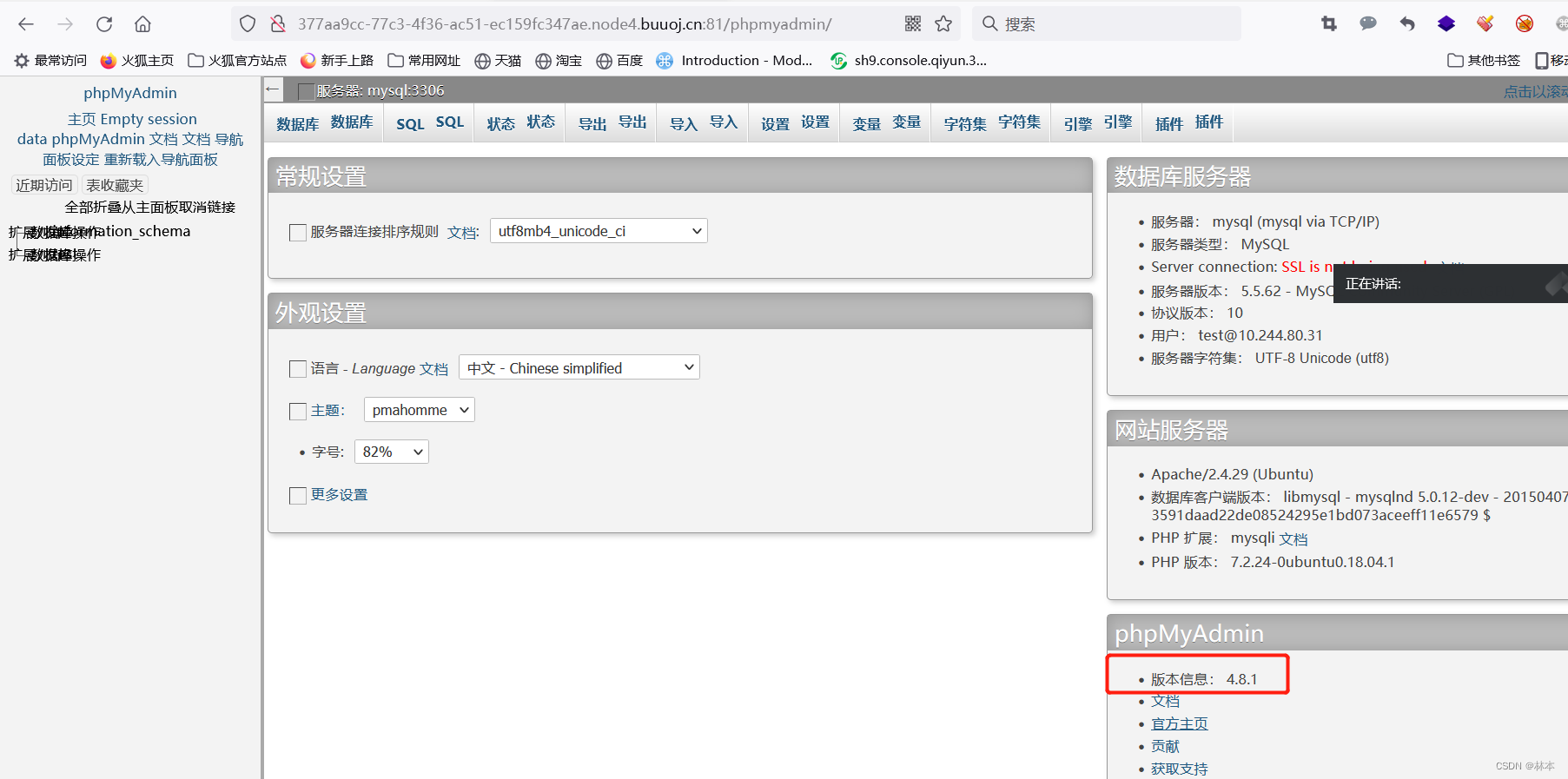Screen dimensions: 1568x779
Task: Open 百度 bookmark
Action: click(619, 61)
